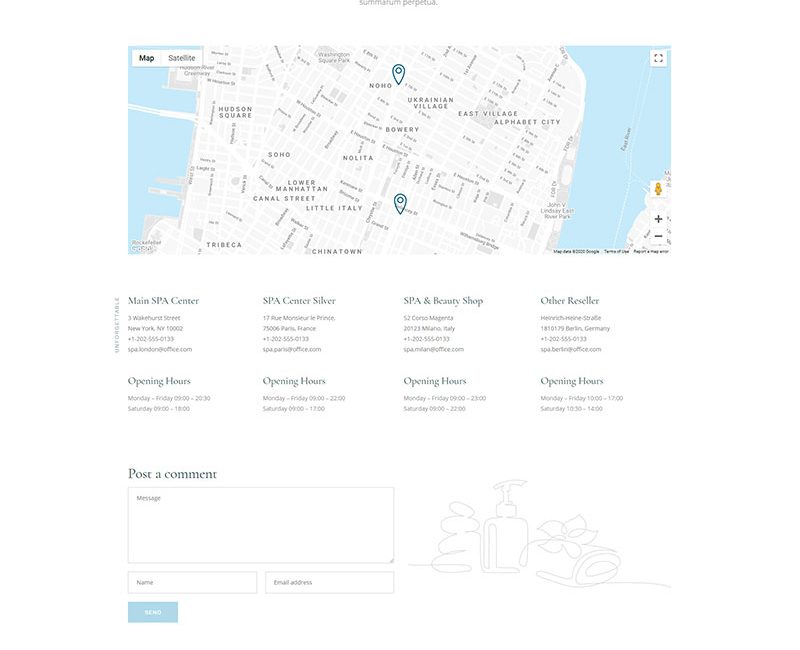Focus the Message text area

(x=260, y=525)
